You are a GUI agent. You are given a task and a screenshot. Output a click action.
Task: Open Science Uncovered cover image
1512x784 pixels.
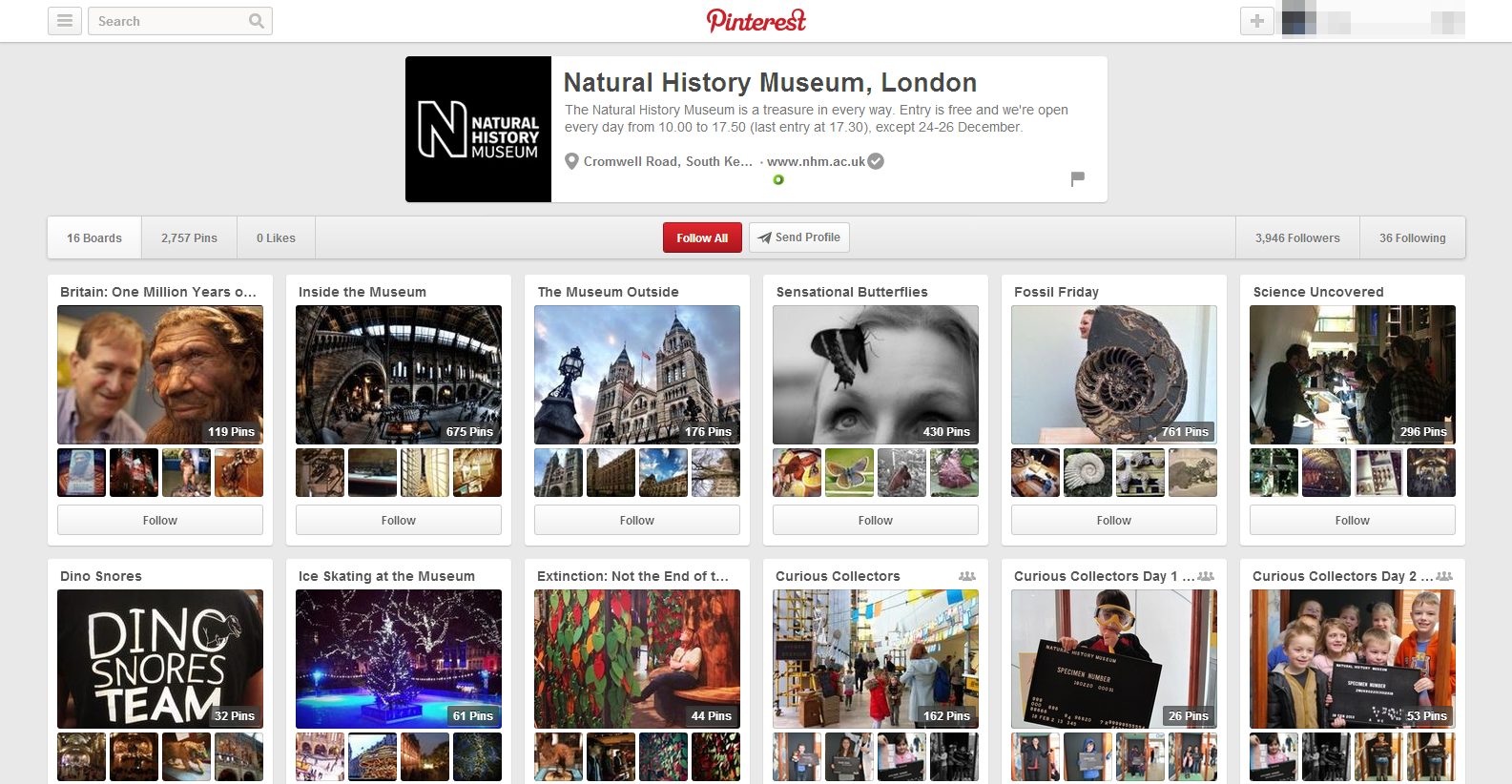tap(1353, 375)
